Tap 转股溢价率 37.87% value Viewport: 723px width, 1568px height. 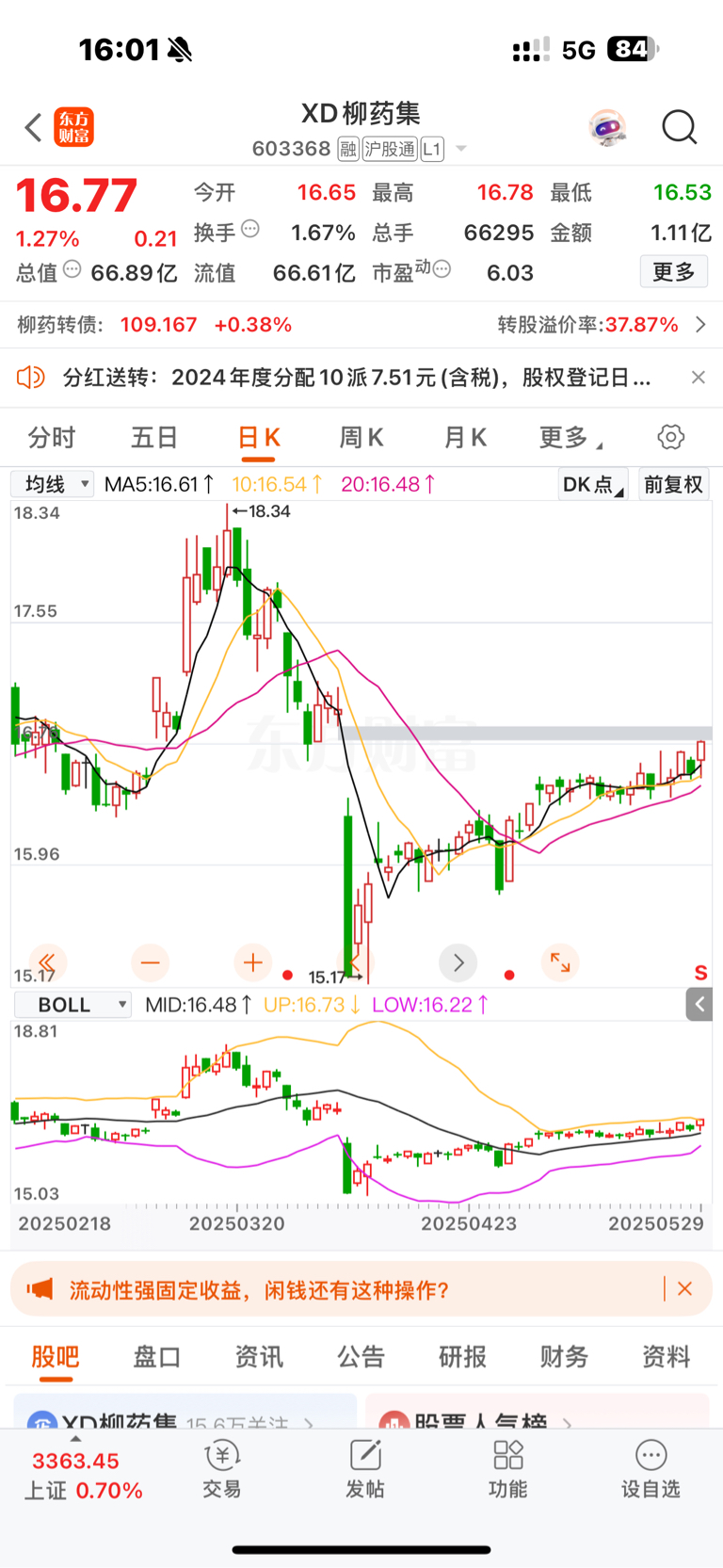[x=641, y=325]
